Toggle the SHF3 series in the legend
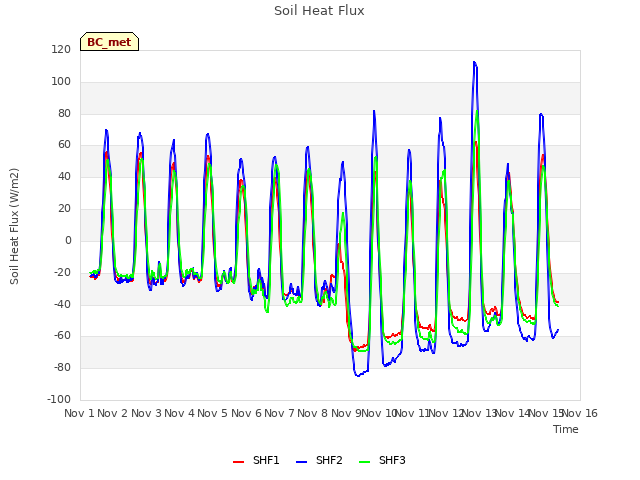 point(382,461)
